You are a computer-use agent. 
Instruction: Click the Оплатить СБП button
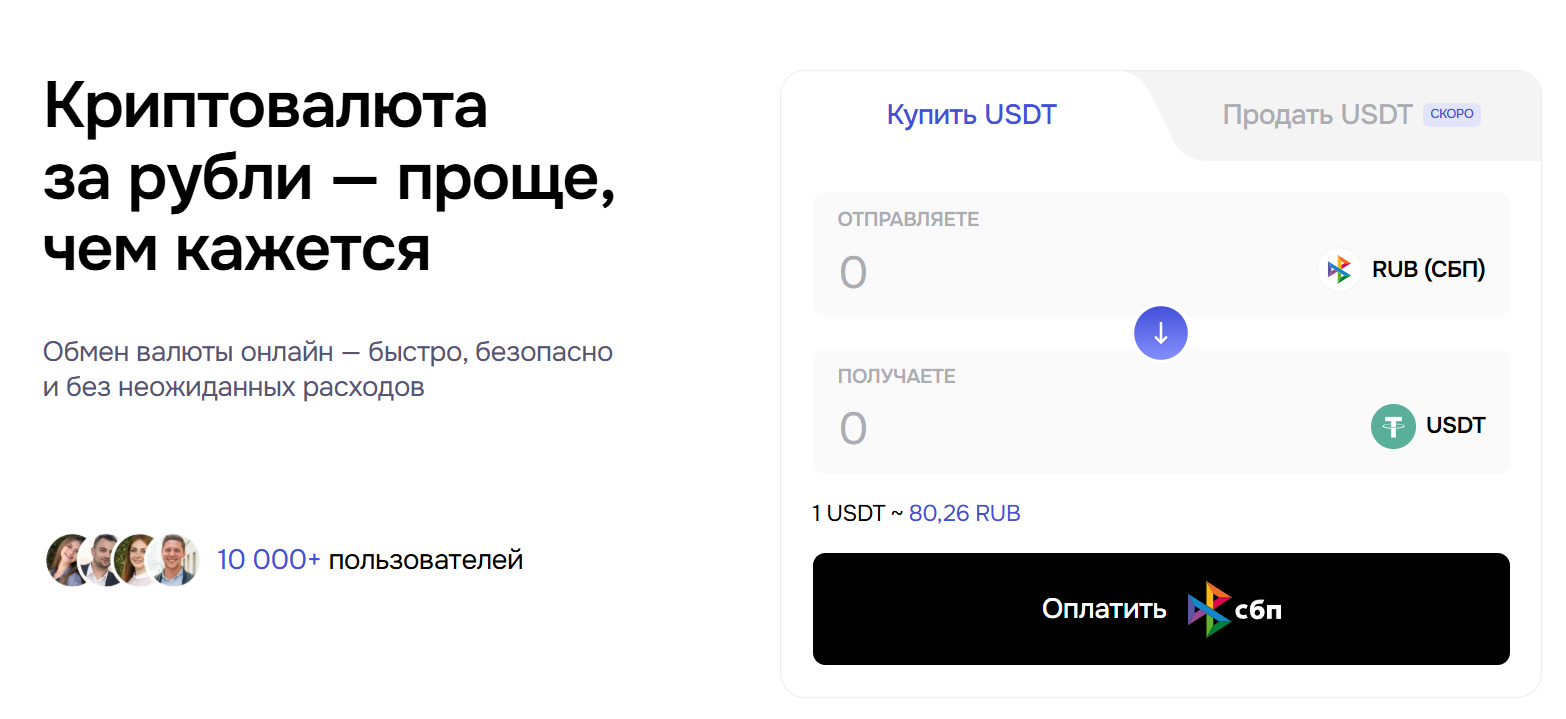(x=1161, y=609)
